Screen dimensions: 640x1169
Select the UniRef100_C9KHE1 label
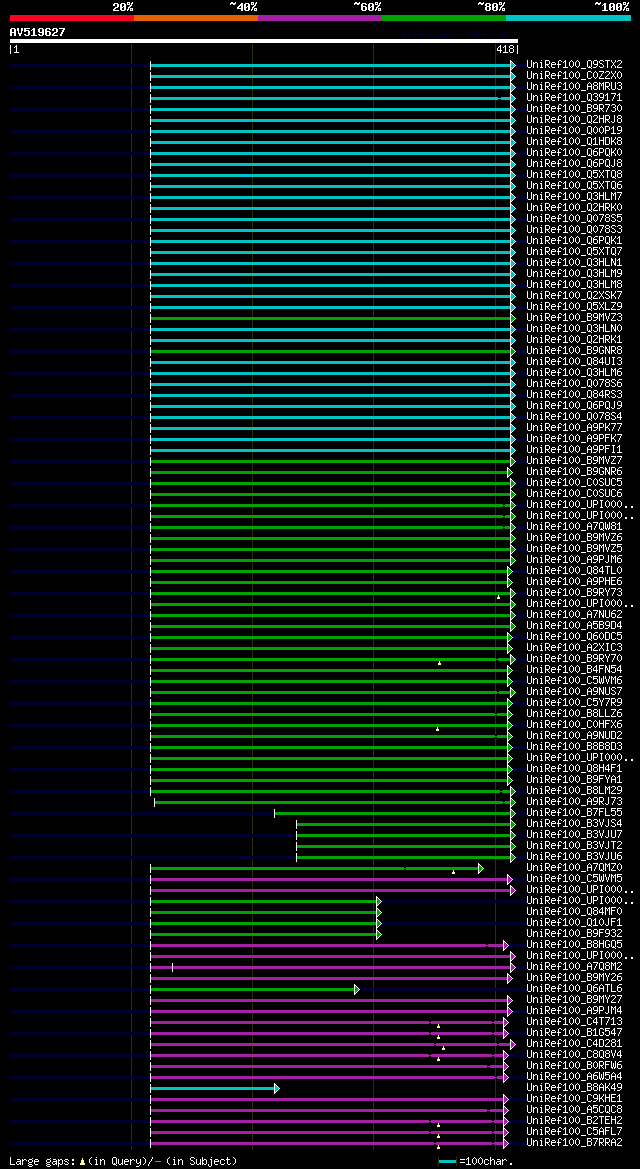(x=574, y=1099)
